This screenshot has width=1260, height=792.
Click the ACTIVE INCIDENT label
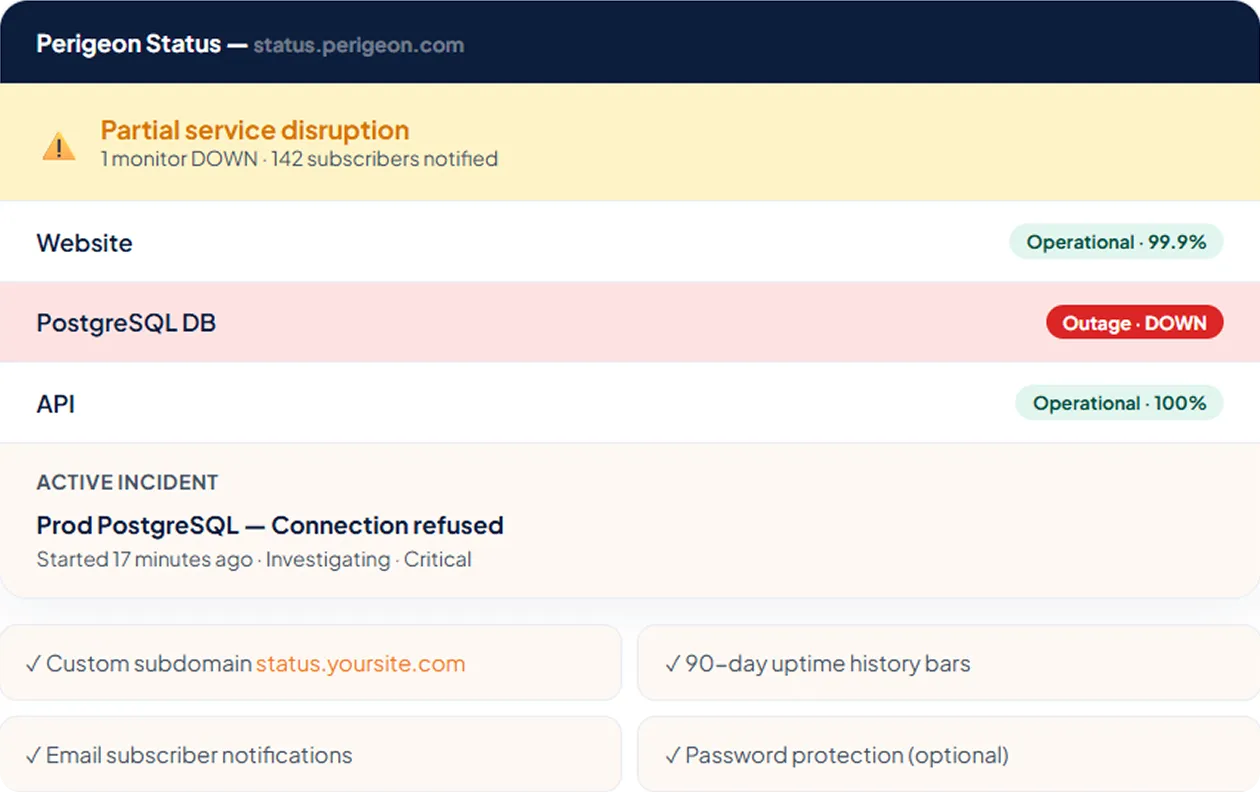pos(127,482)
